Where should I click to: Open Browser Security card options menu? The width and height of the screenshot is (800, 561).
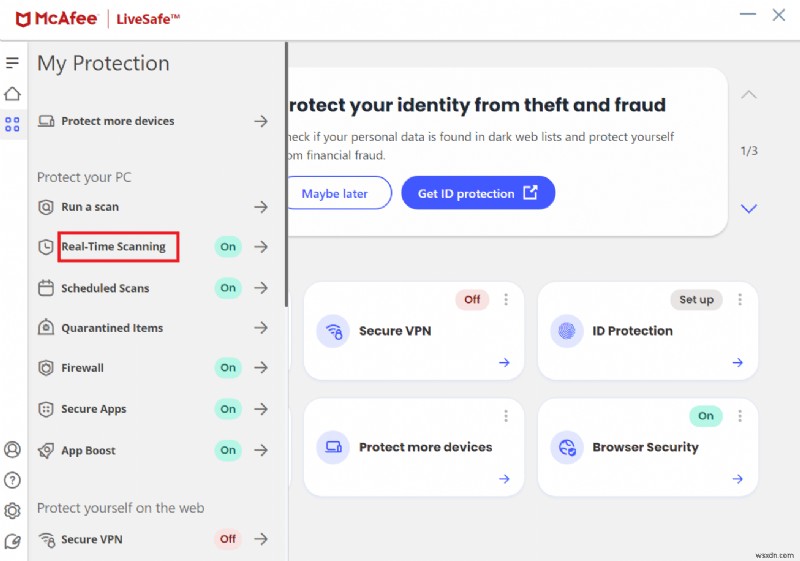click(x=741, y=415)
